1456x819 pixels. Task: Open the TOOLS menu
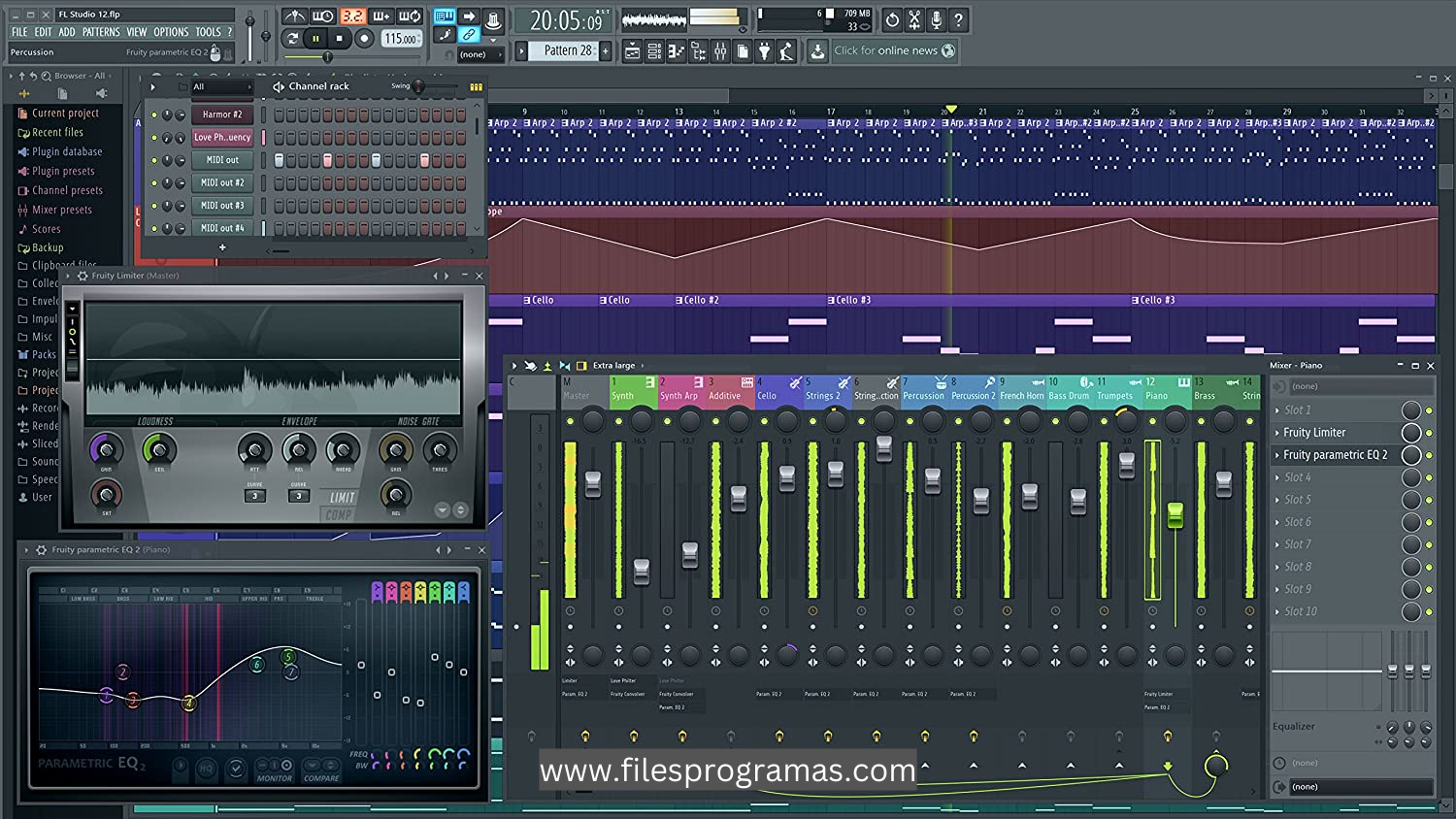208,32
